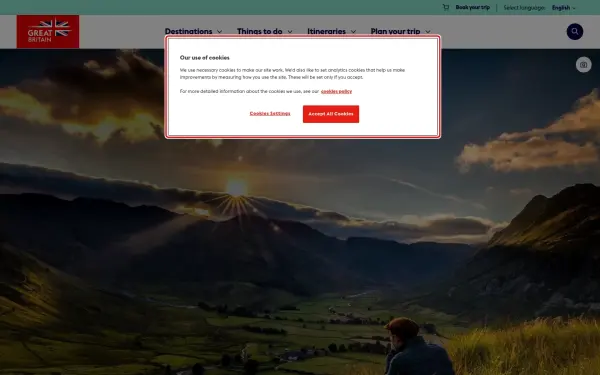Open the English language dropdown
The width and height of the screenshot is (600, 375).
pyautogui.click(x=563, y=8)
